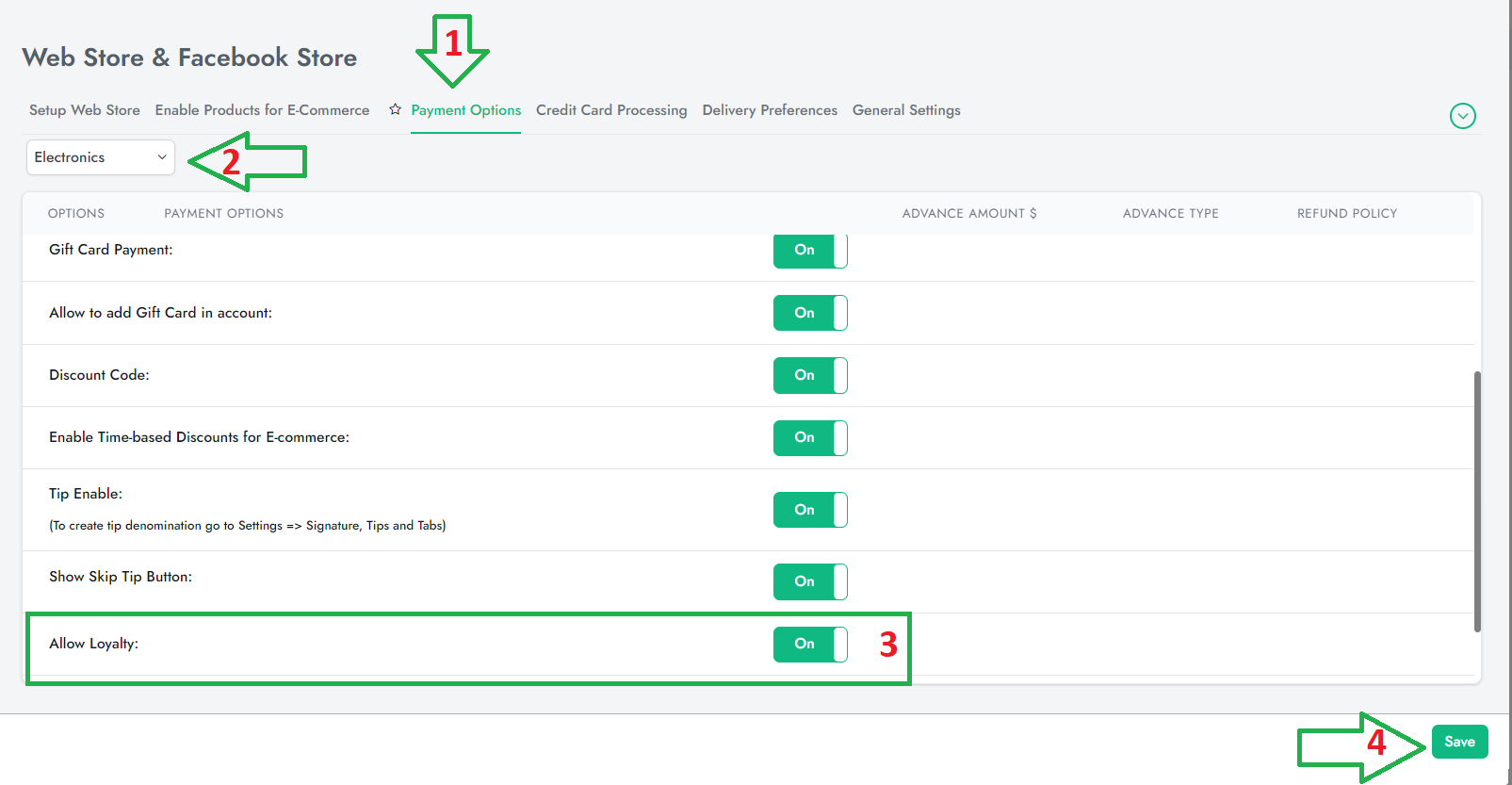The image size is (1512, 785).
Task: Toggle Show Skip Tip Button switch
Action: [810, 581]
